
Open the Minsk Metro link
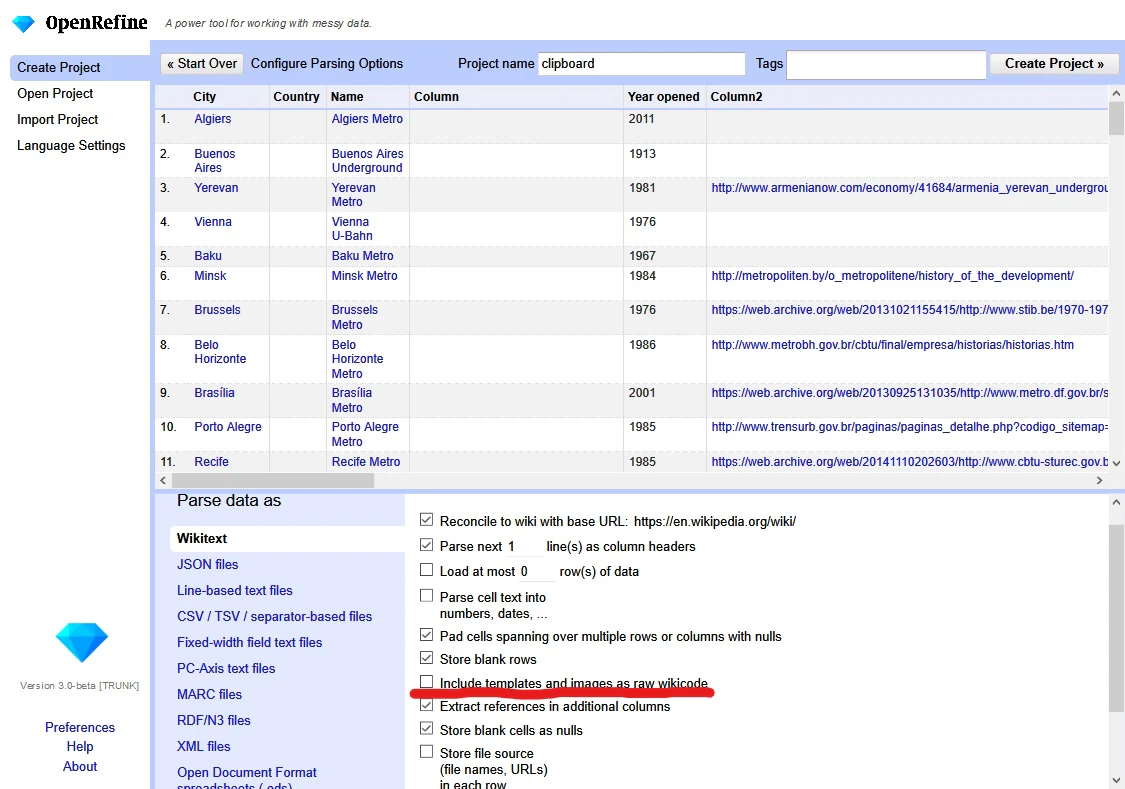pyautogui.click(x=364, y=275)
